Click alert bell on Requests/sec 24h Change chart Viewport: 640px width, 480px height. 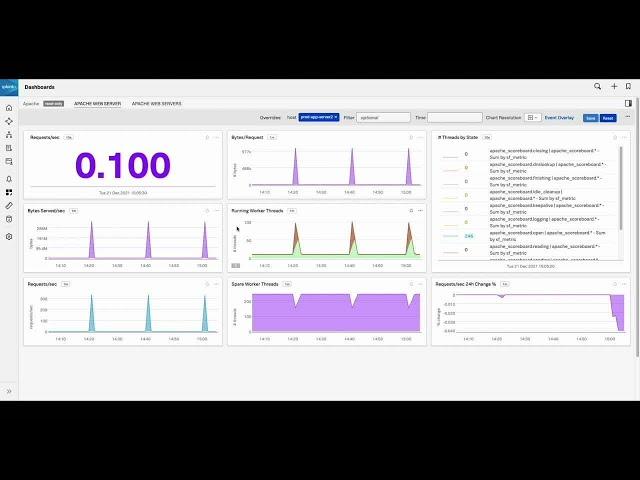click(x=615, y=284)
